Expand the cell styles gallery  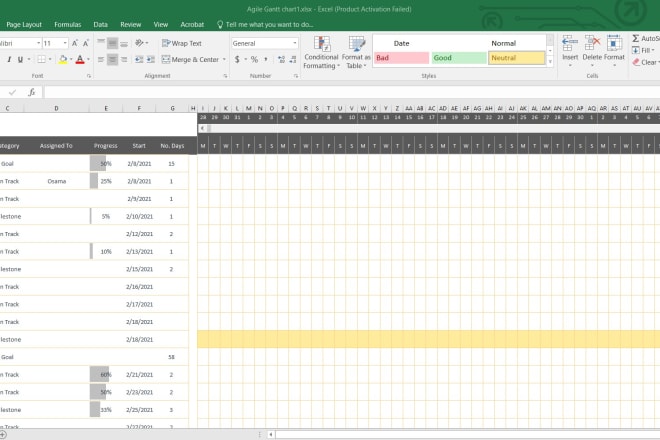550,62
